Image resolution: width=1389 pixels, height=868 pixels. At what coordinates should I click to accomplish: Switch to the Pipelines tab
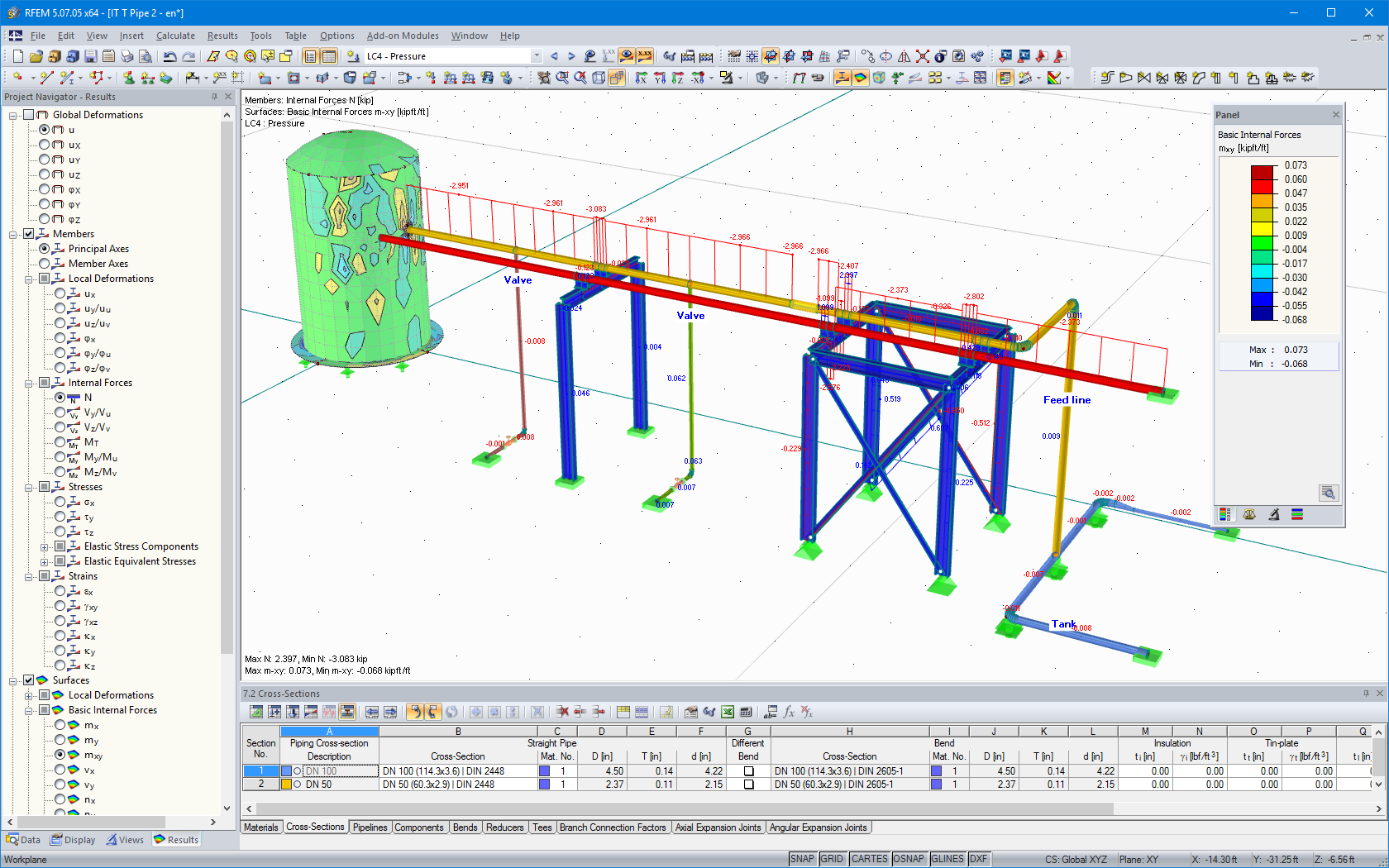click(370, 827)
